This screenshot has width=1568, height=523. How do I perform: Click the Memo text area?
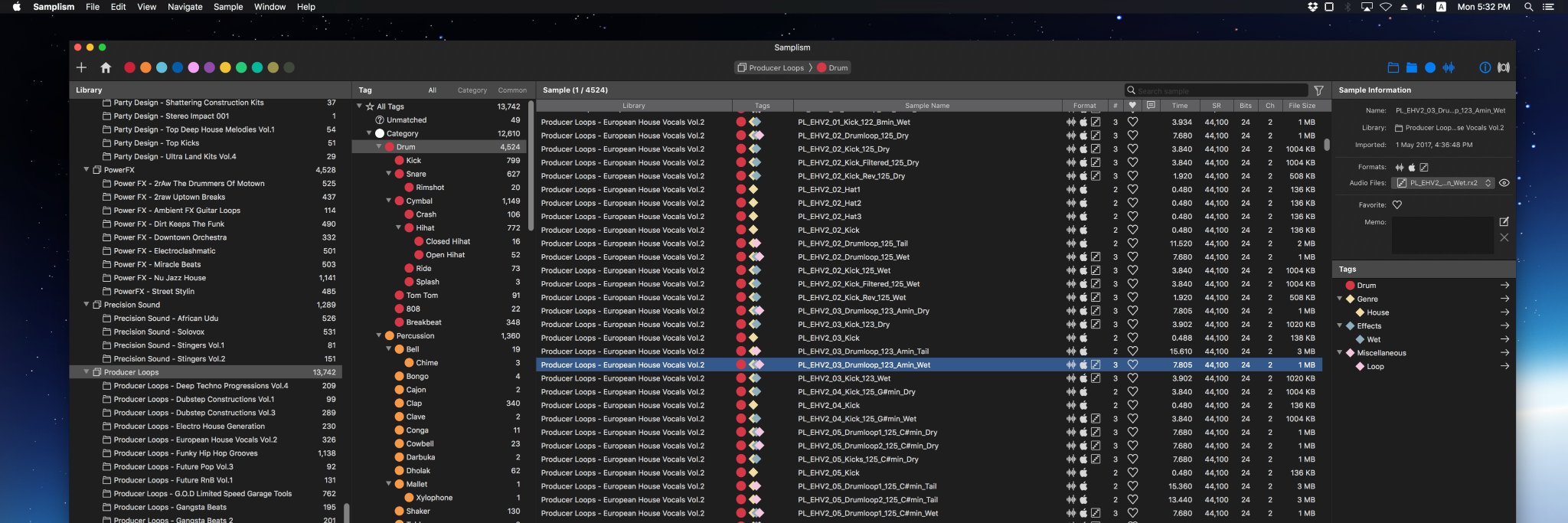pos(1442,234)
